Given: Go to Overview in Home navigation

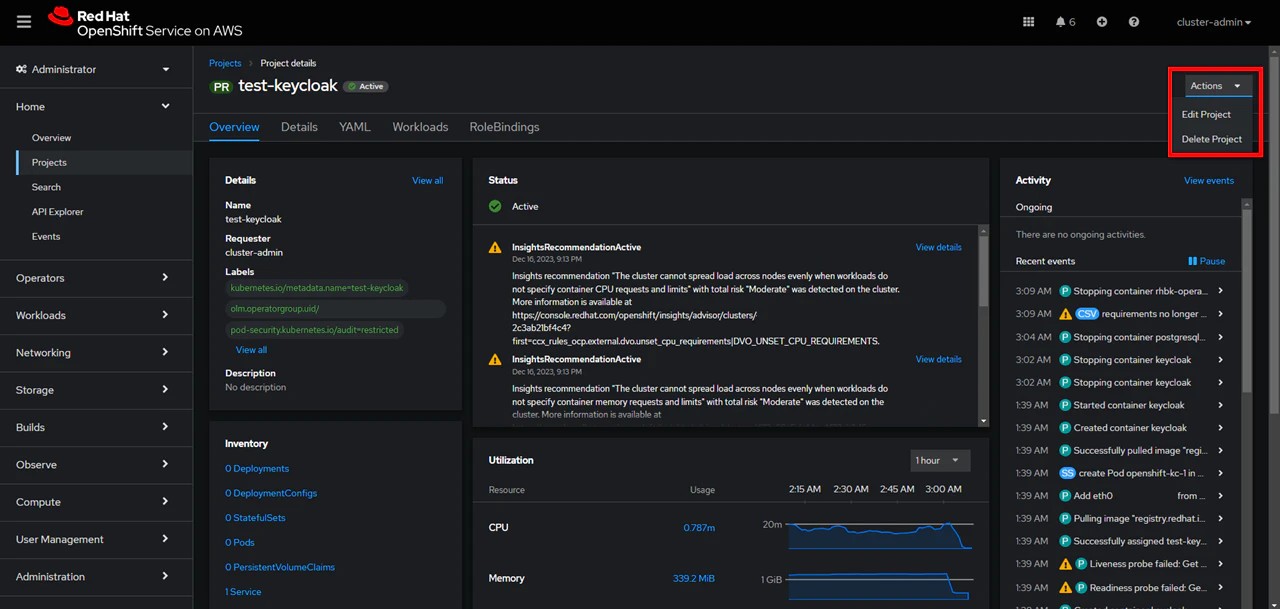Looking at the screenshot, I should [x=51, y=138].
